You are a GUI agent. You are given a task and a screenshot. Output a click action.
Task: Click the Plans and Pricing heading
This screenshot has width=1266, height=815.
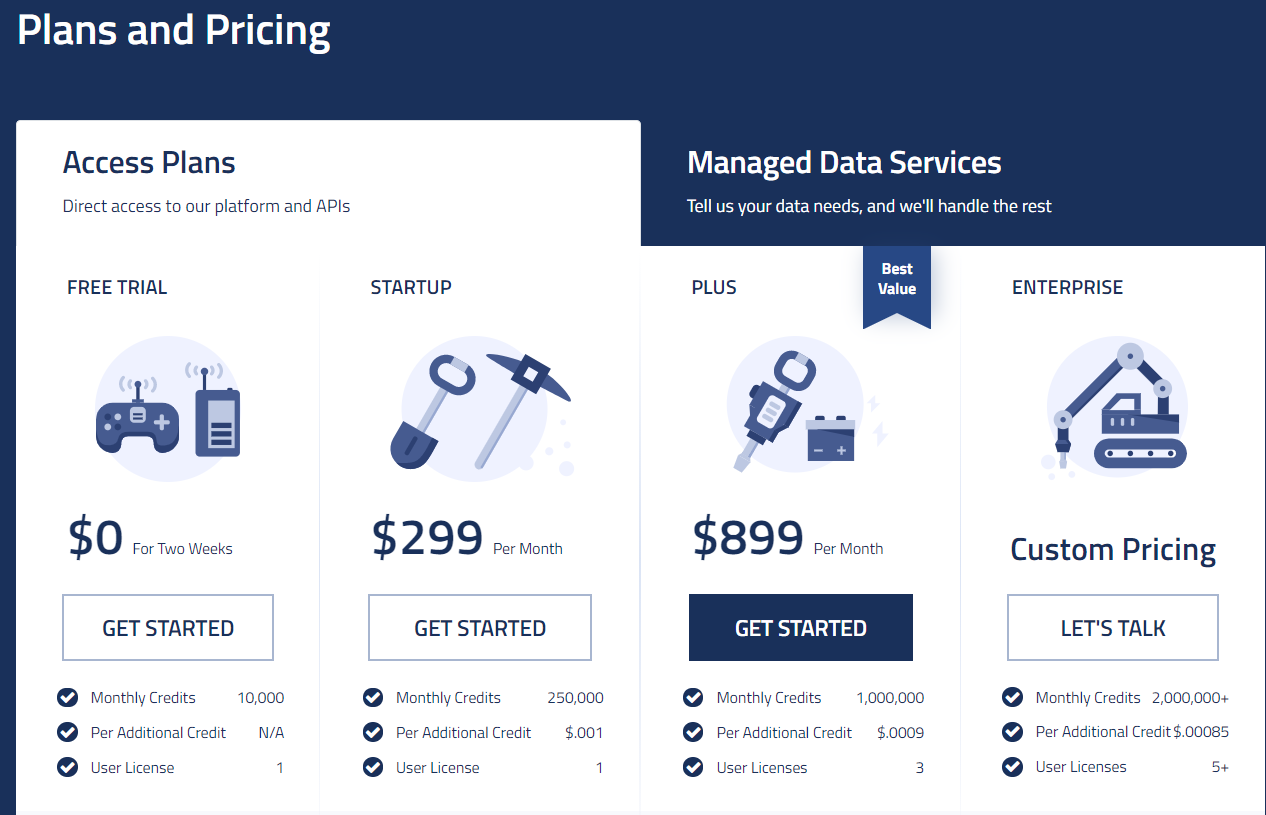(173, 30)
